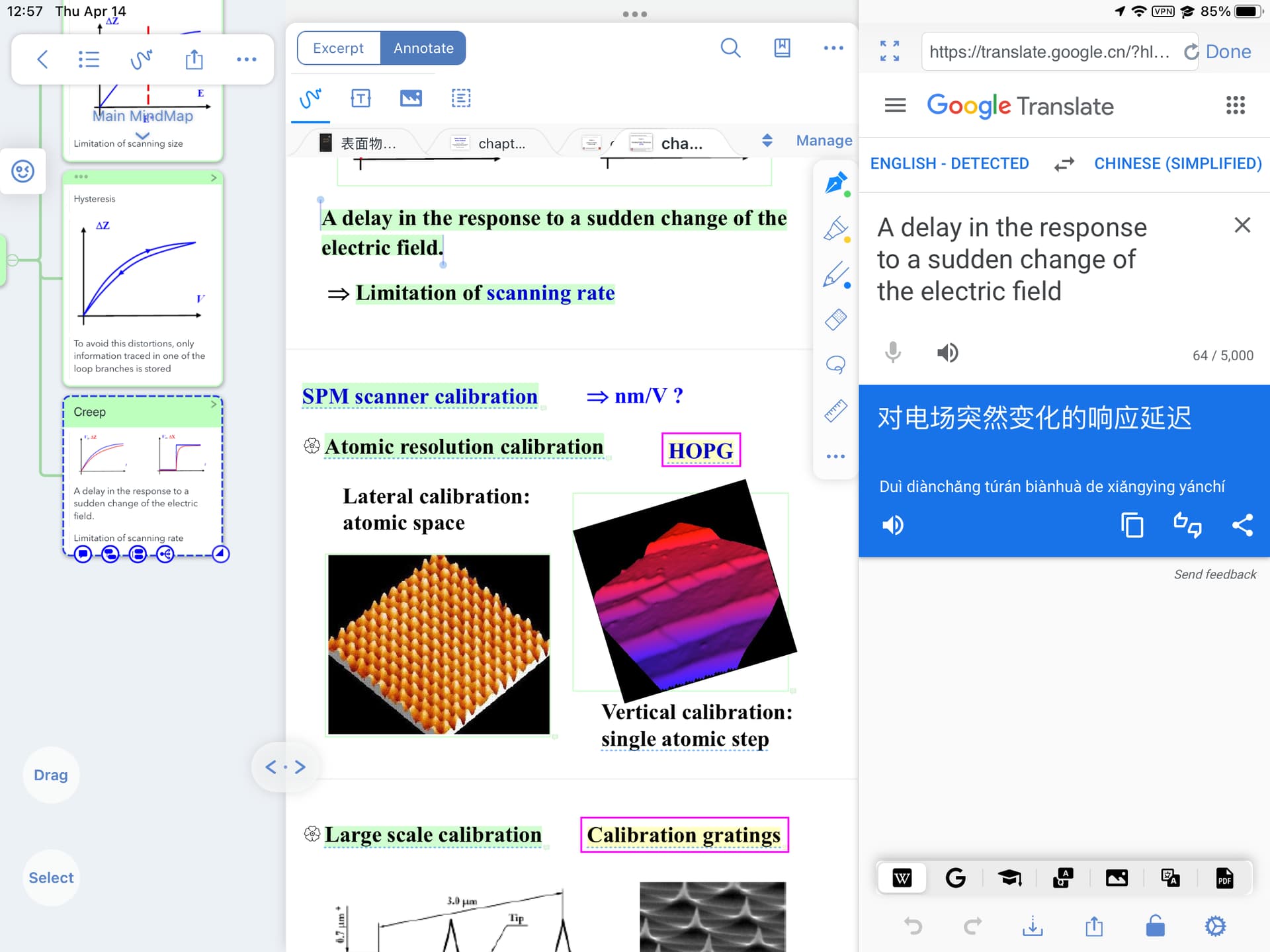Open the Google apps grid
The image size is (1270, 952).
1235,105
